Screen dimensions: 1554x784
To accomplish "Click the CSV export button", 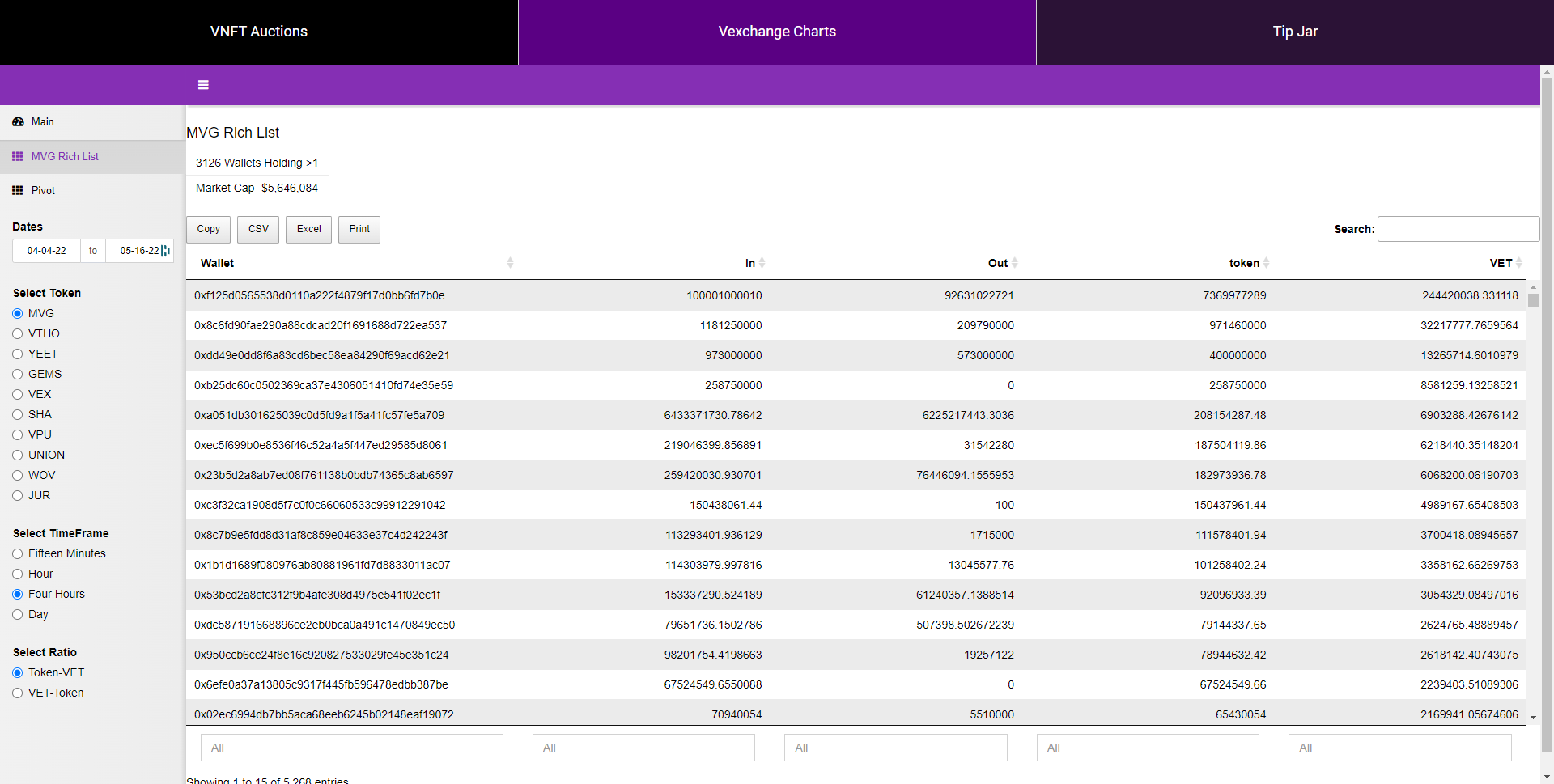I will pos(258,230).
